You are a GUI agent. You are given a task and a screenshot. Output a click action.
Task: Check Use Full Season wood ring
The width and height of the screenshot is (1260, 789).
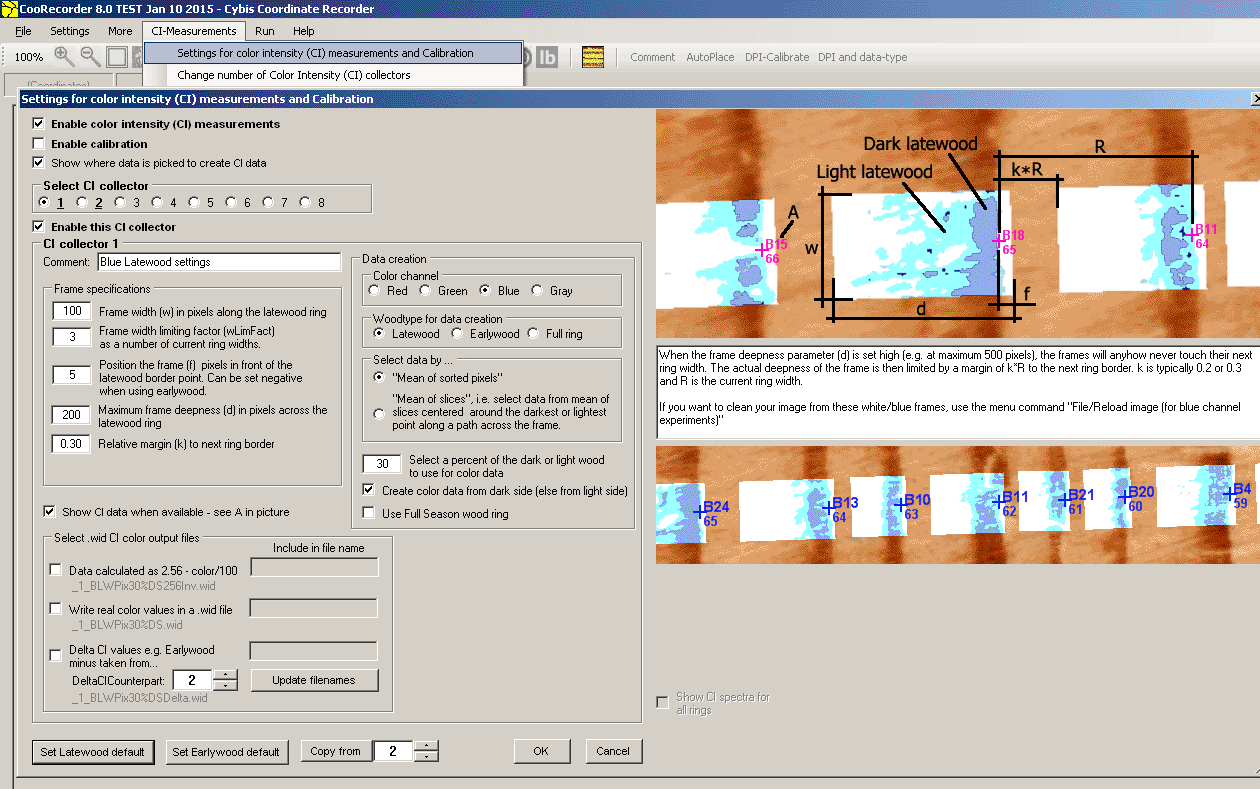coord(369,514)
